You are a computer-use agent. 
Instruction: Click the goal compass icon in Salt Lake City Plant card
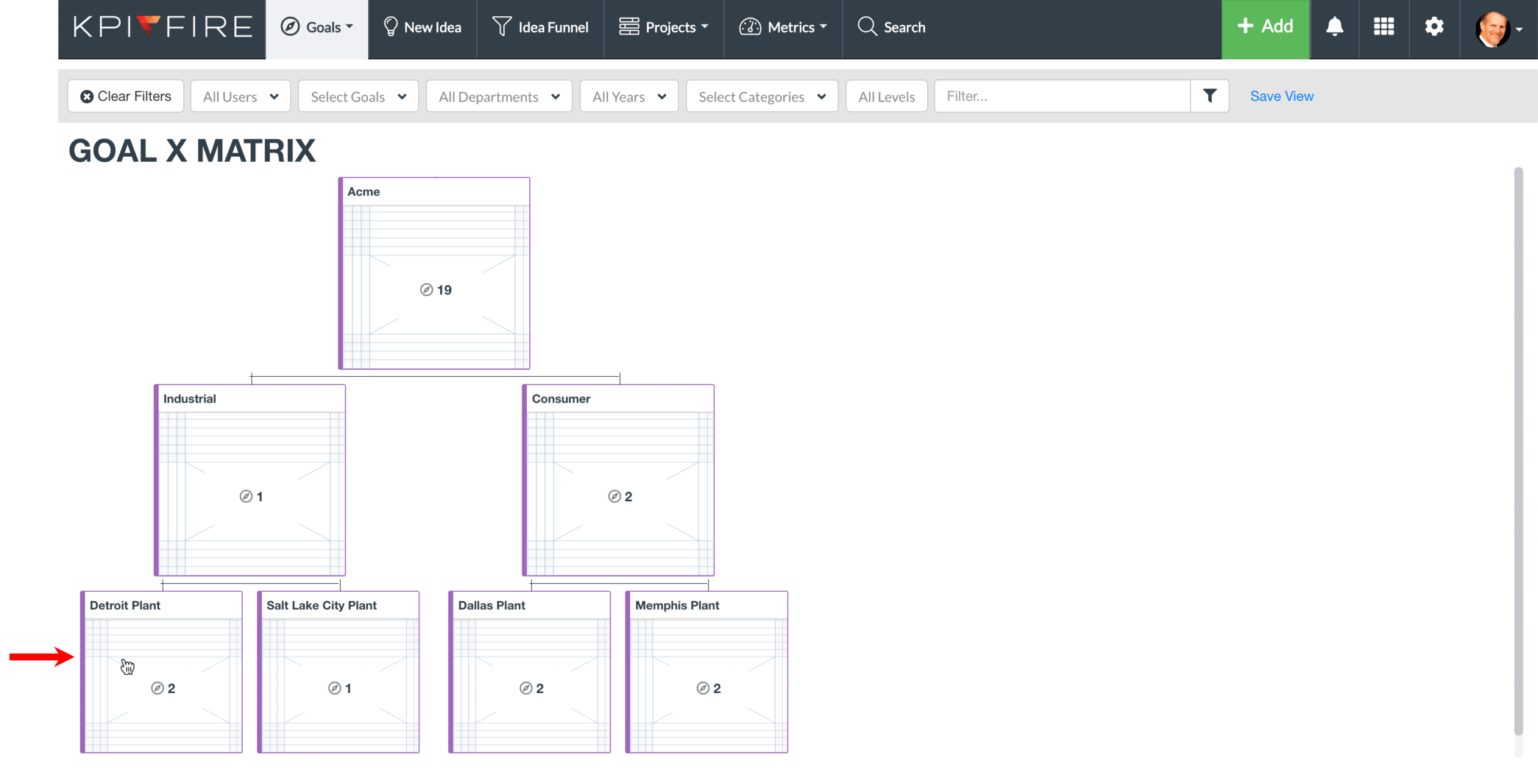(335, 688)
